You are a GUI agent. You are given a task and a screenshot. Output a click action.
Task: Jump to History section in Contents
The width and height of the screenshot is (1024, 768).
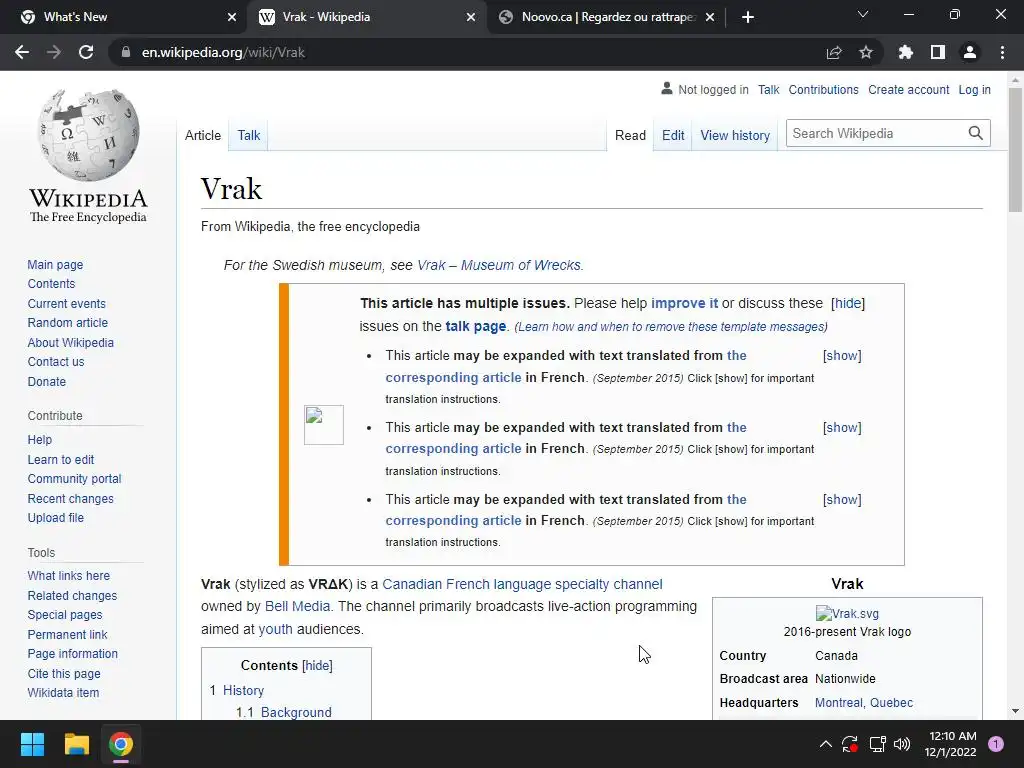[243, 690]
